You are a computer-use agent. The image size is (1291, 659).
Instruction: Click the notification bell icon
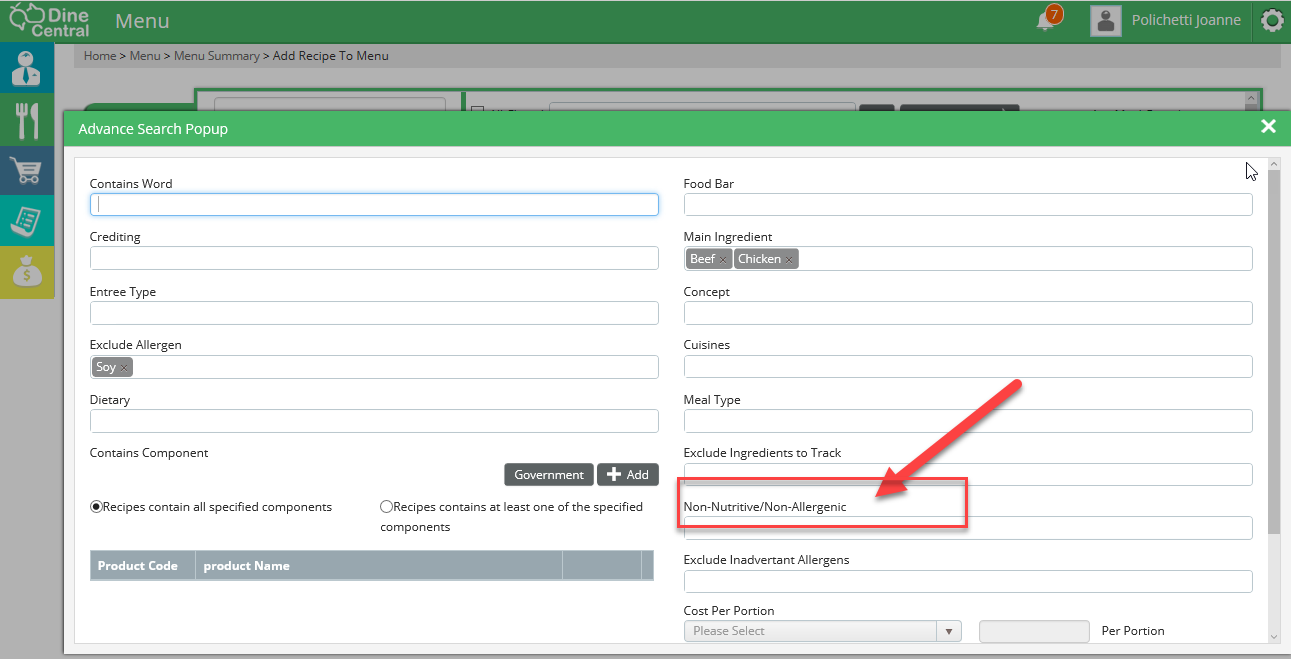(x=1046, y=20)
